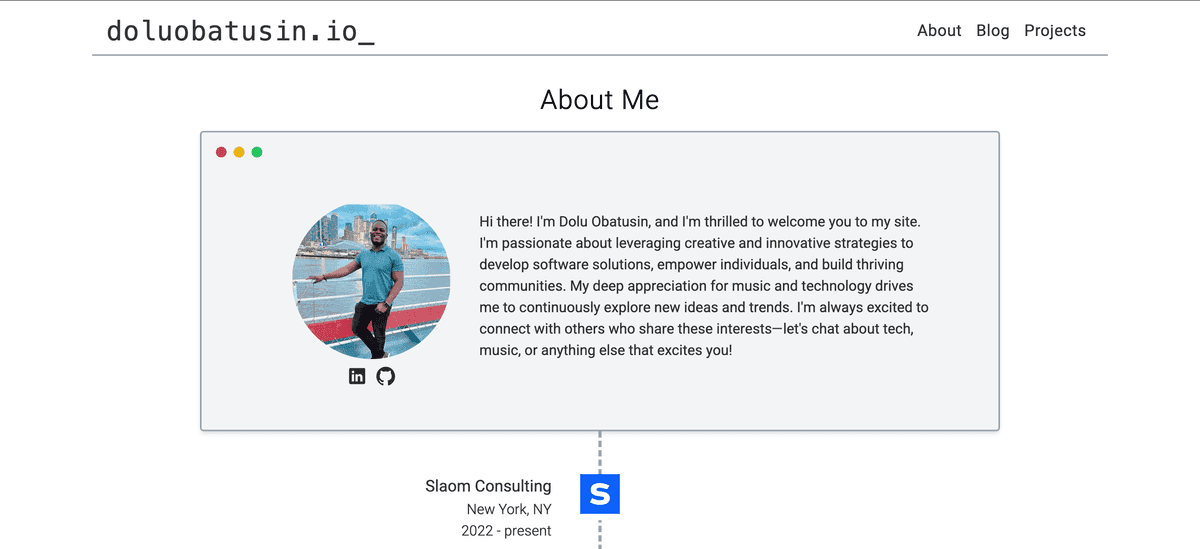Click the yellow dot in card header
Screen dimensions: 1200x549
coord(239,152)
